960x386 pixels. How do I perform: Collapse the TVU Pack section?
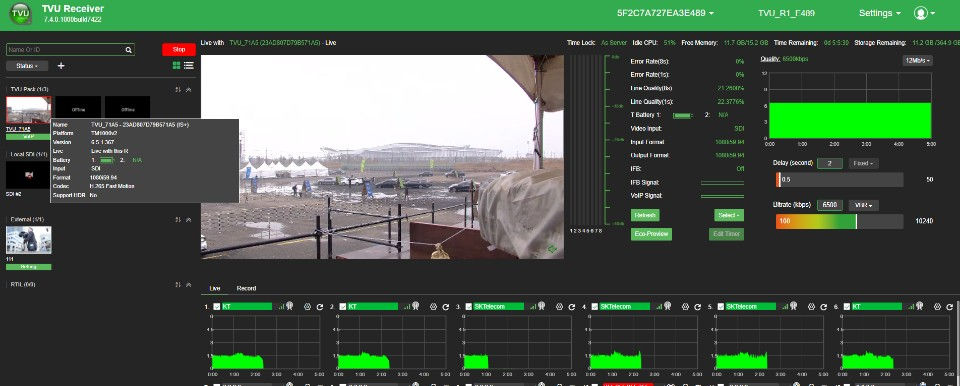(x=189, y=89)
